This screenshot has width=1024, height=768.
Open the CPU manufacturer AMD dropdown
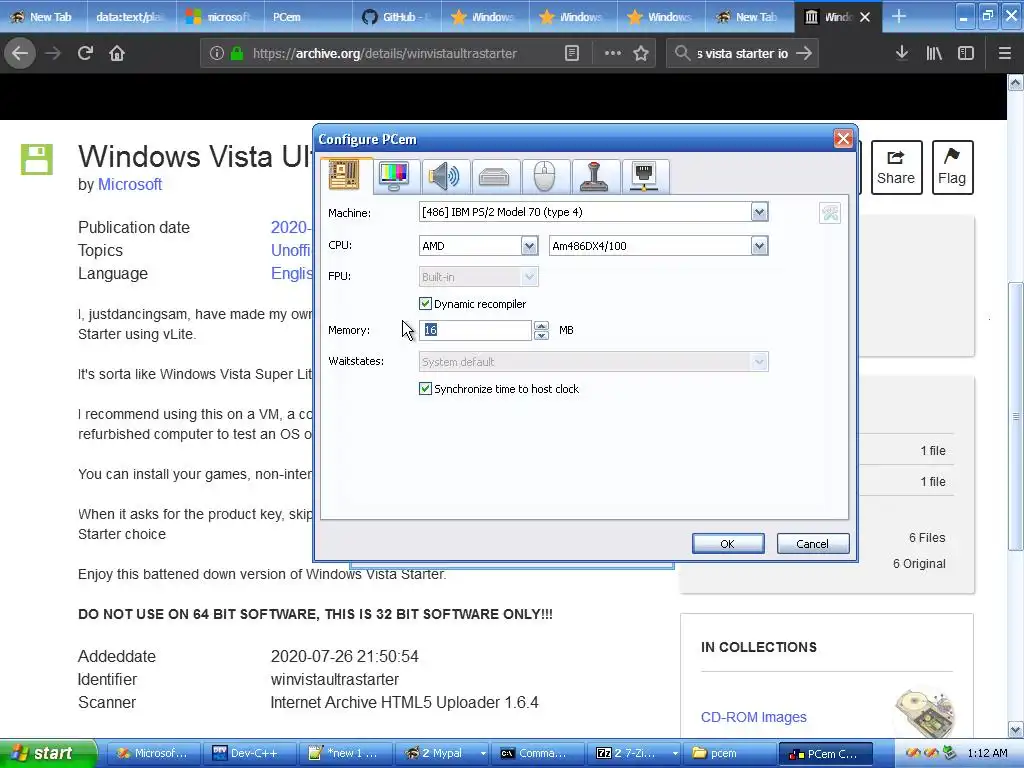[529, 246]
